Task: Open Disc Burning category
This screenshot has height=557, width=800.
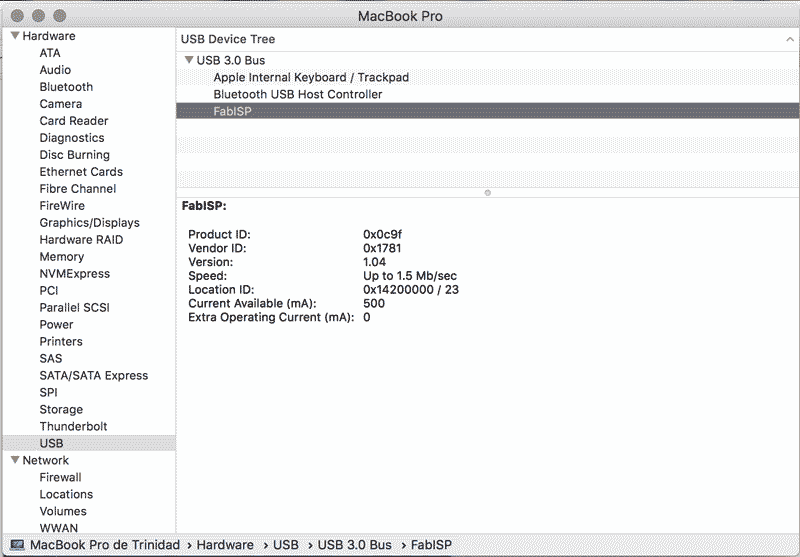Action: pyautogui.click(x=74, y=155)
